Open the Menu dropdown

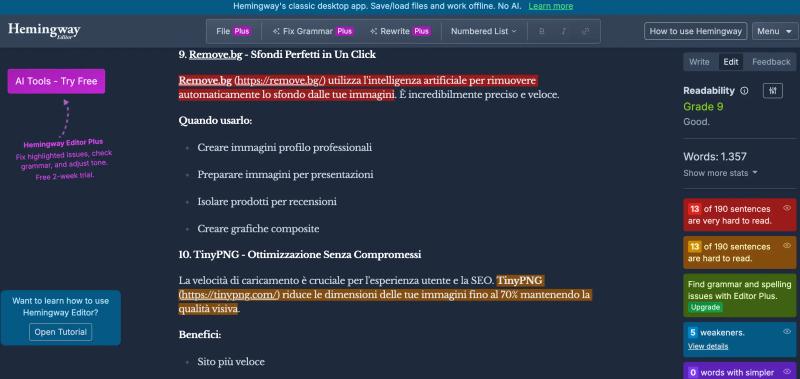[774, 31]
